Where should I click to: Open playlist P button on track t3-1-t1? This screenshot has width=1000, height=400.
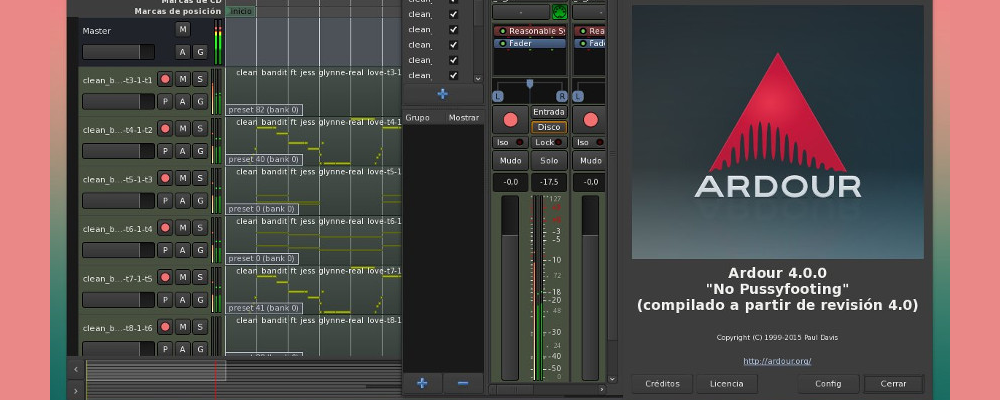165,101
